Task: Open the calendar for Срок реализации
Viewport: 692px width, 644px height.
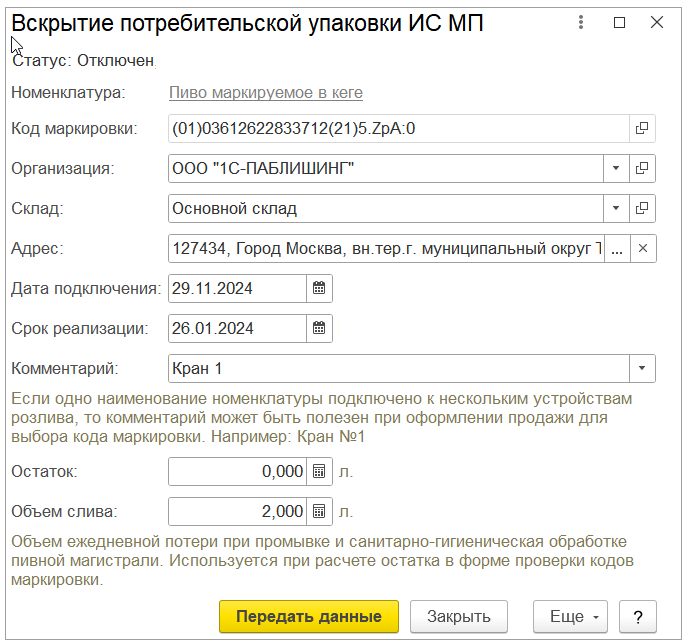Action: [319, 328]
